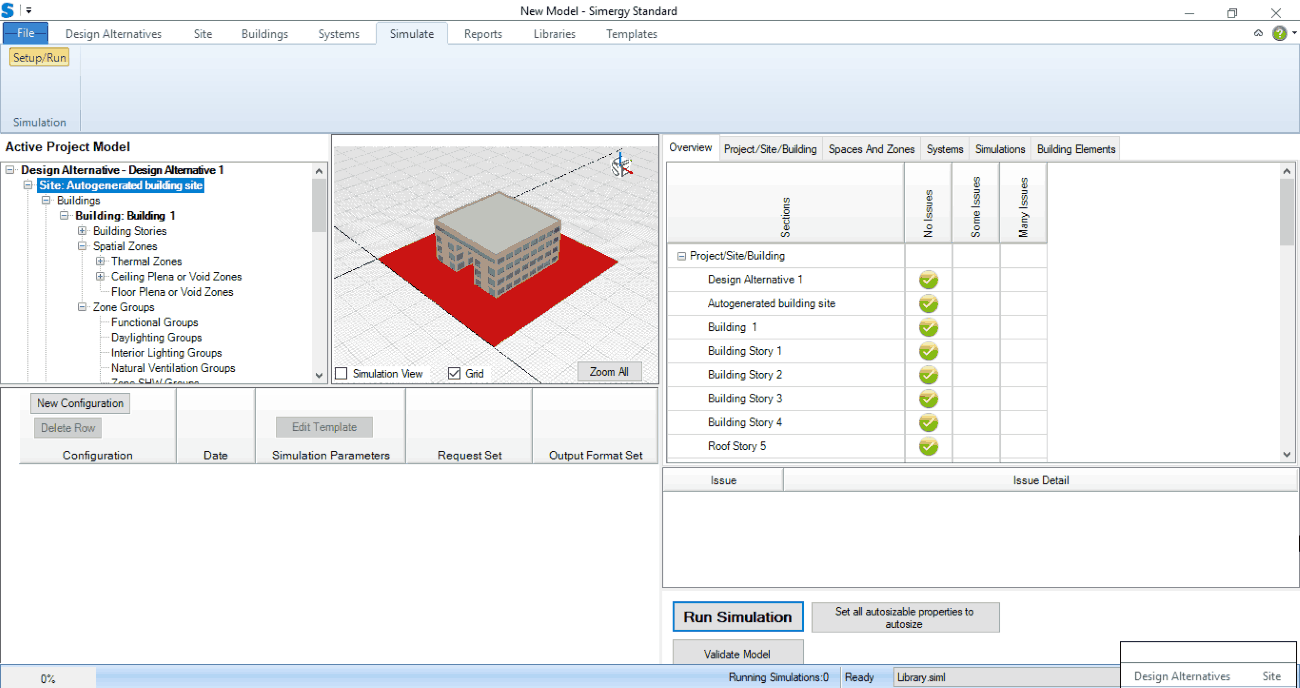Click the green check for Roof Story 5
The height and width of the screenshot is (688, 1300).
point(928,446)
